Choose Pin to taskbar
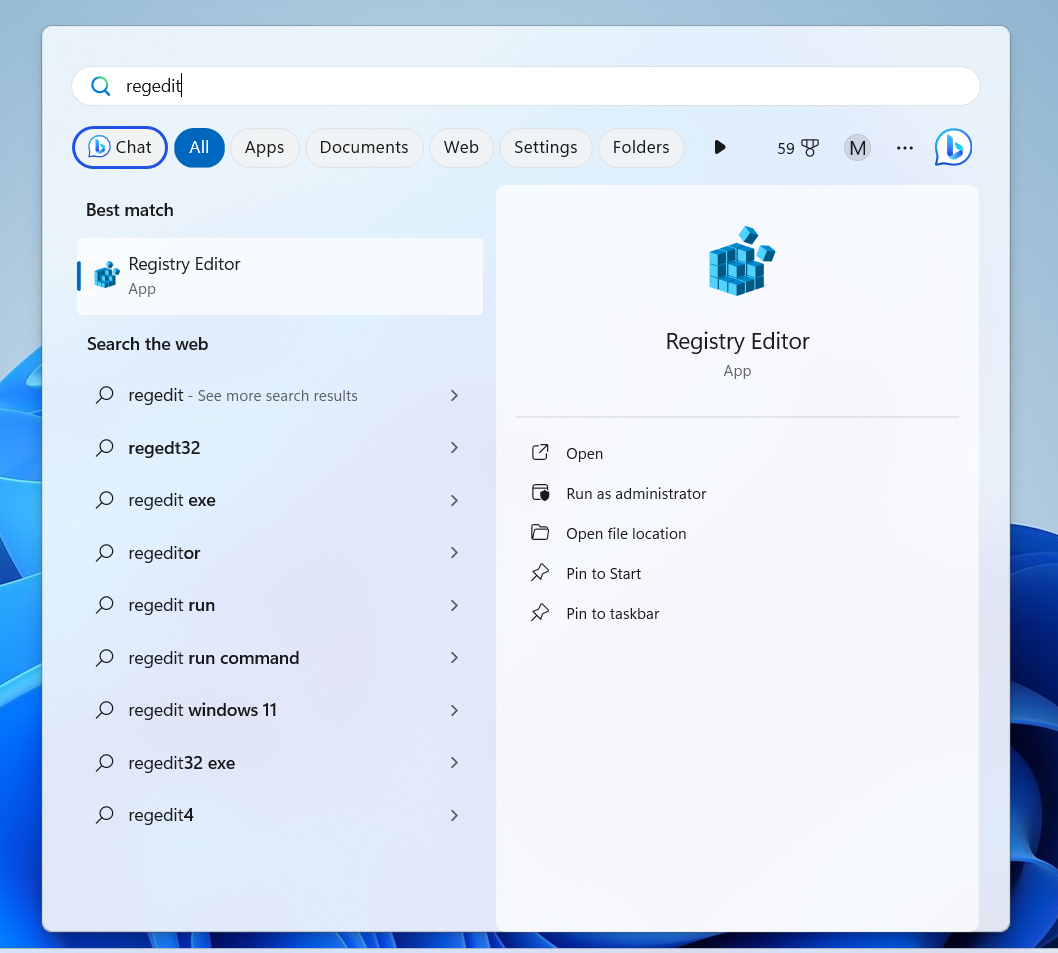The width and height of the screenshot is (1058, 953). click(x=612, y=614)
